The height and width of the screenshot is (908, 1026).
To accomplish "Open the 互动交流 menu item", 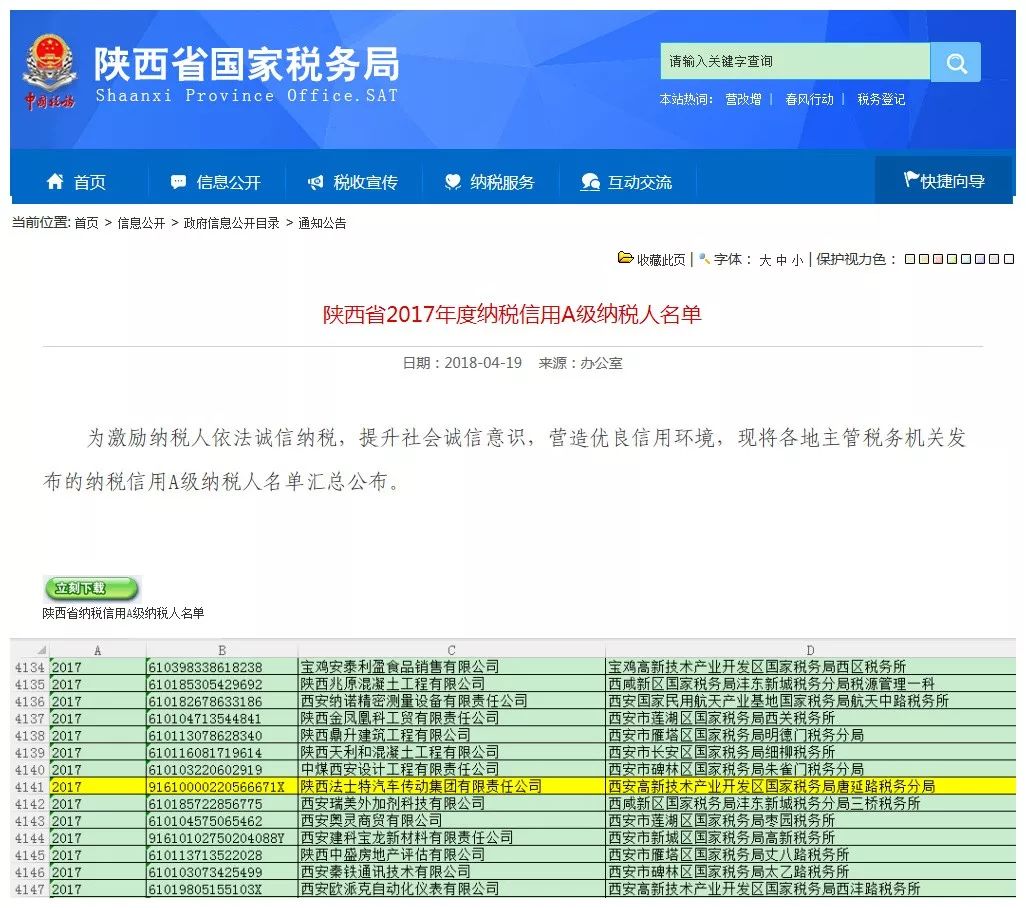I will [627, 182].
